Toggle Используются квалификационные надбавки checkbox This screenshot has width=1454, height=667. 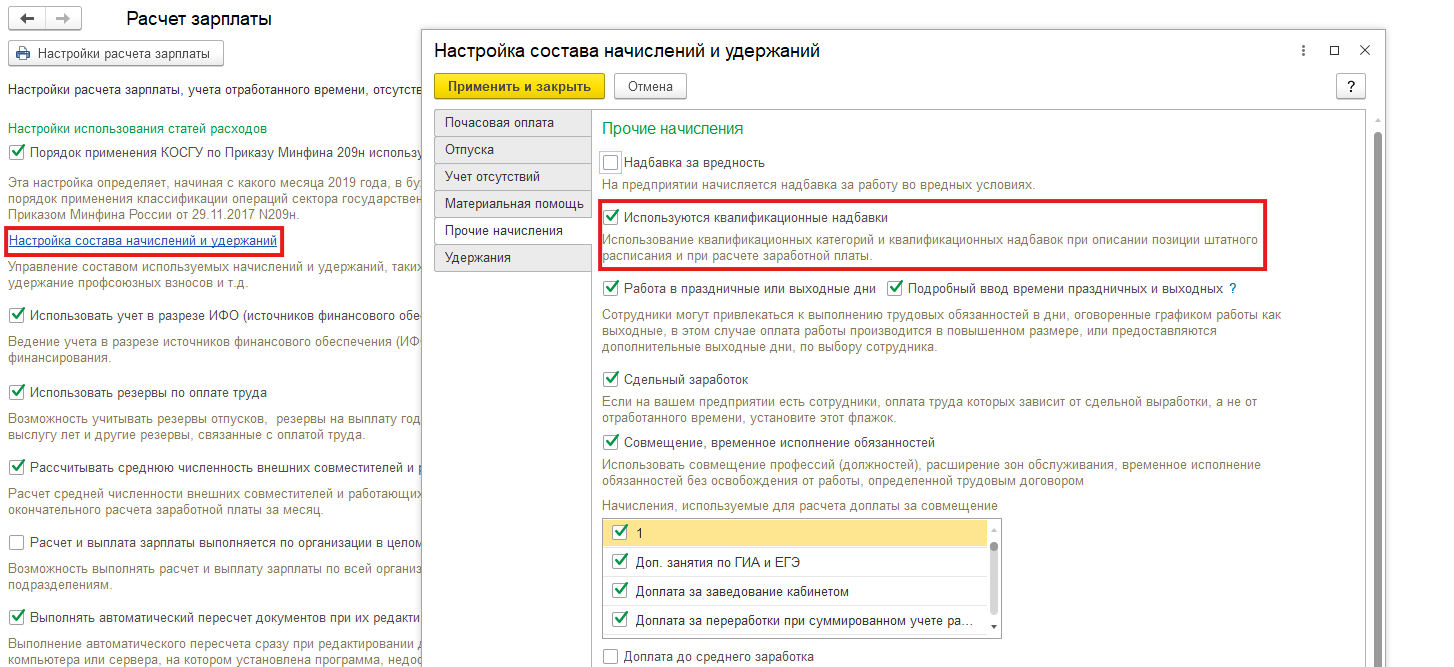tap(611, 216)
